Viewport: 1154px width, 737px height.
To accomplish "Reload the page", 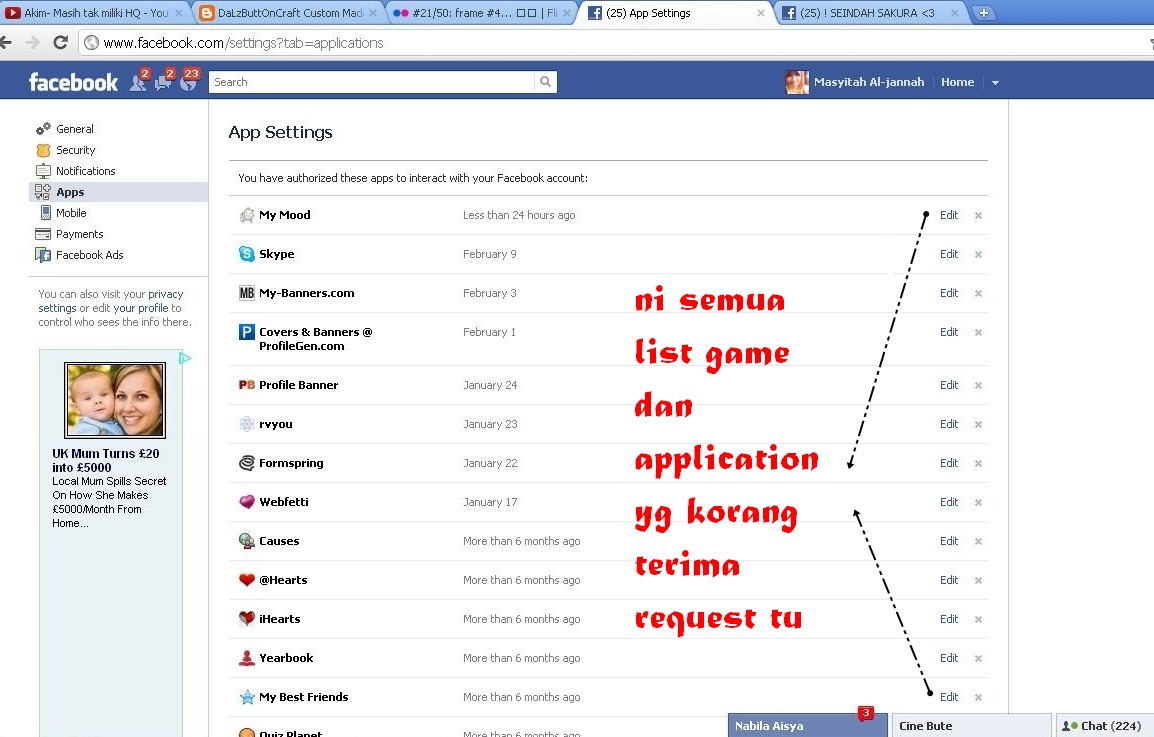I will pos(61,43).
